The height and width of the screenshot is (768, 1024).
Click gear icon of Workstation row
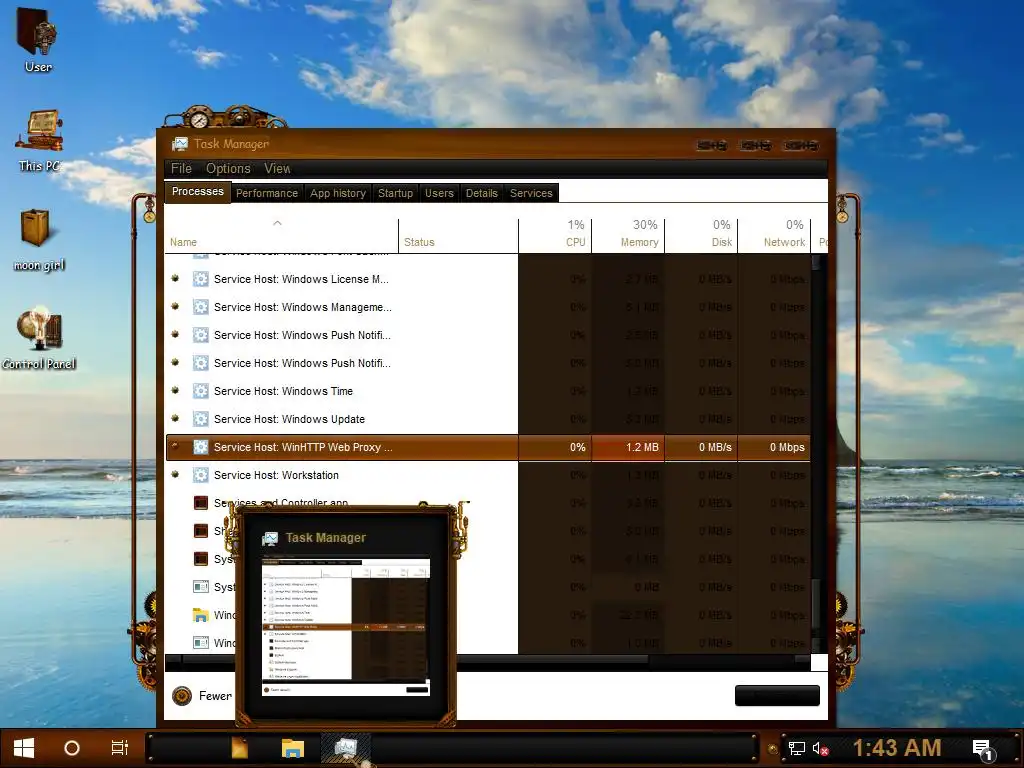coord(200,475)
